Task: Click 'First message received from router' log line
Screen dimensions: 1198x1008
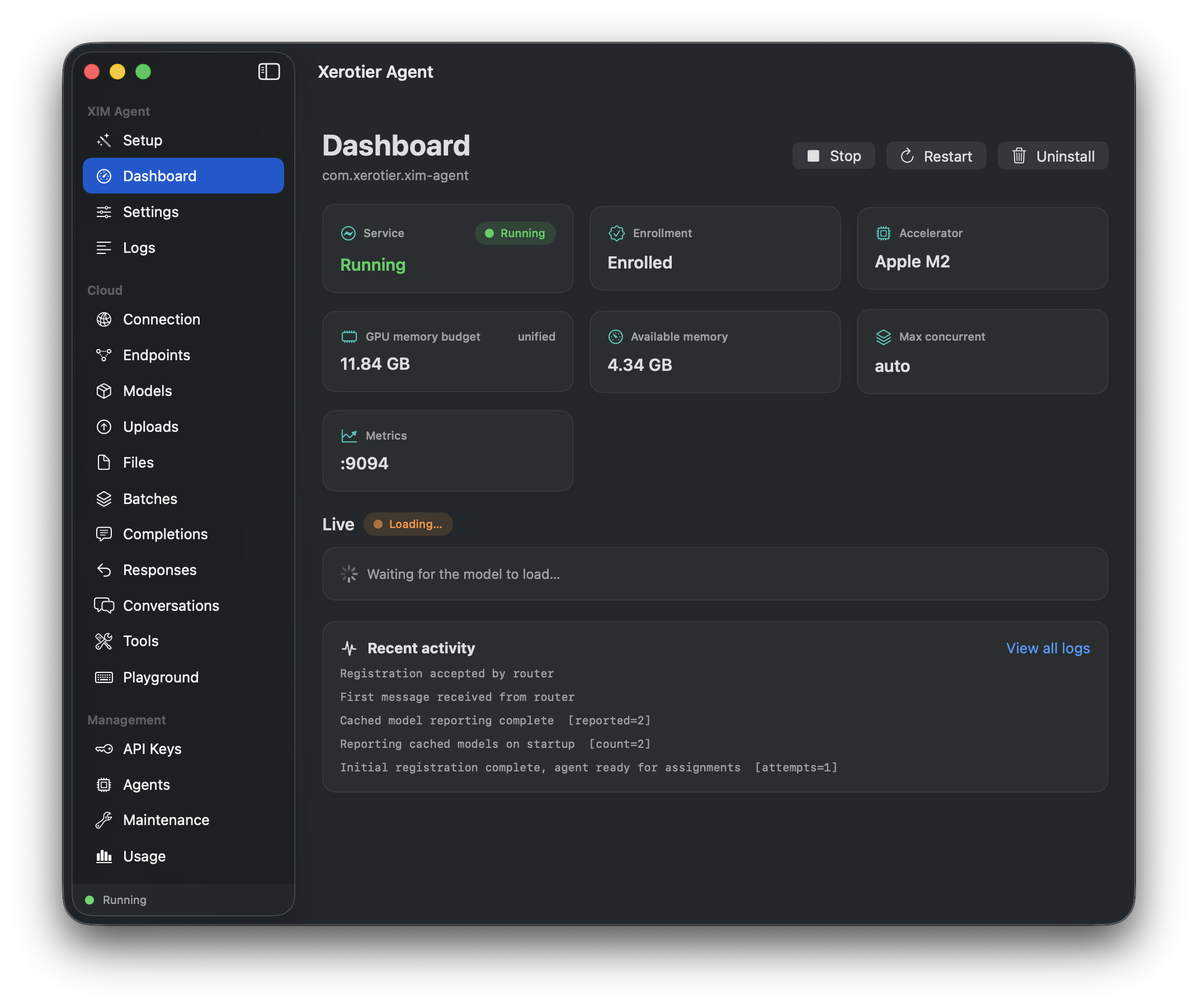Action: 457,697
